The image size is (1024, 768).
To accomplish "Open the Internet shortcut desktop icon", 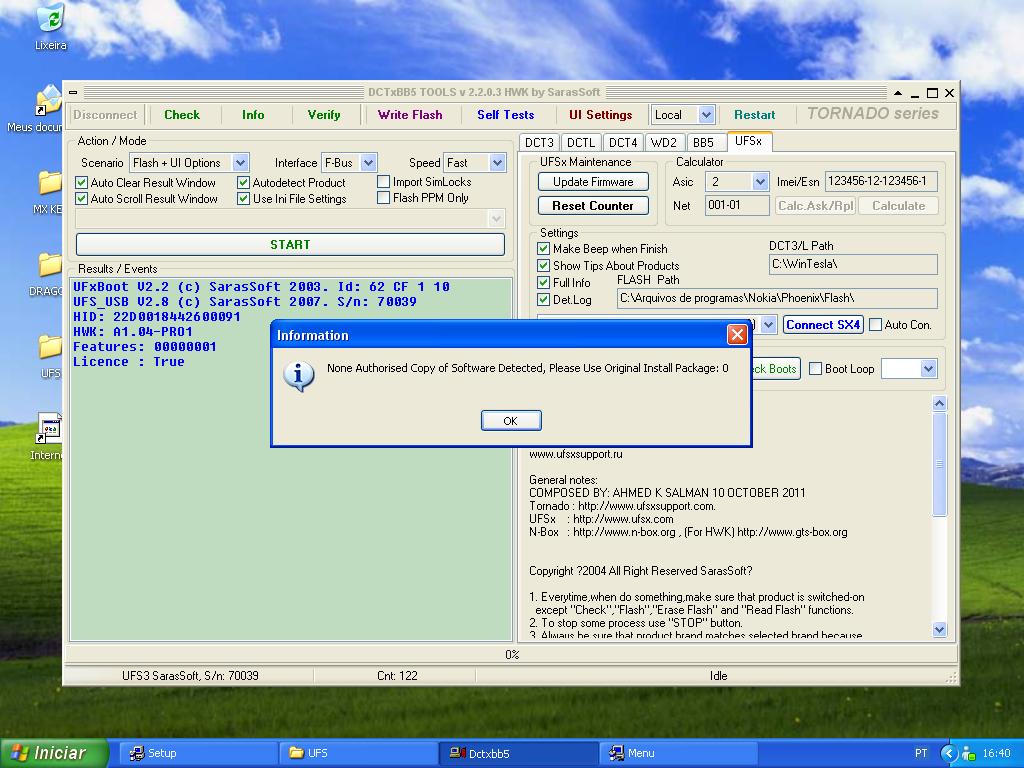I will click(50, 428).
